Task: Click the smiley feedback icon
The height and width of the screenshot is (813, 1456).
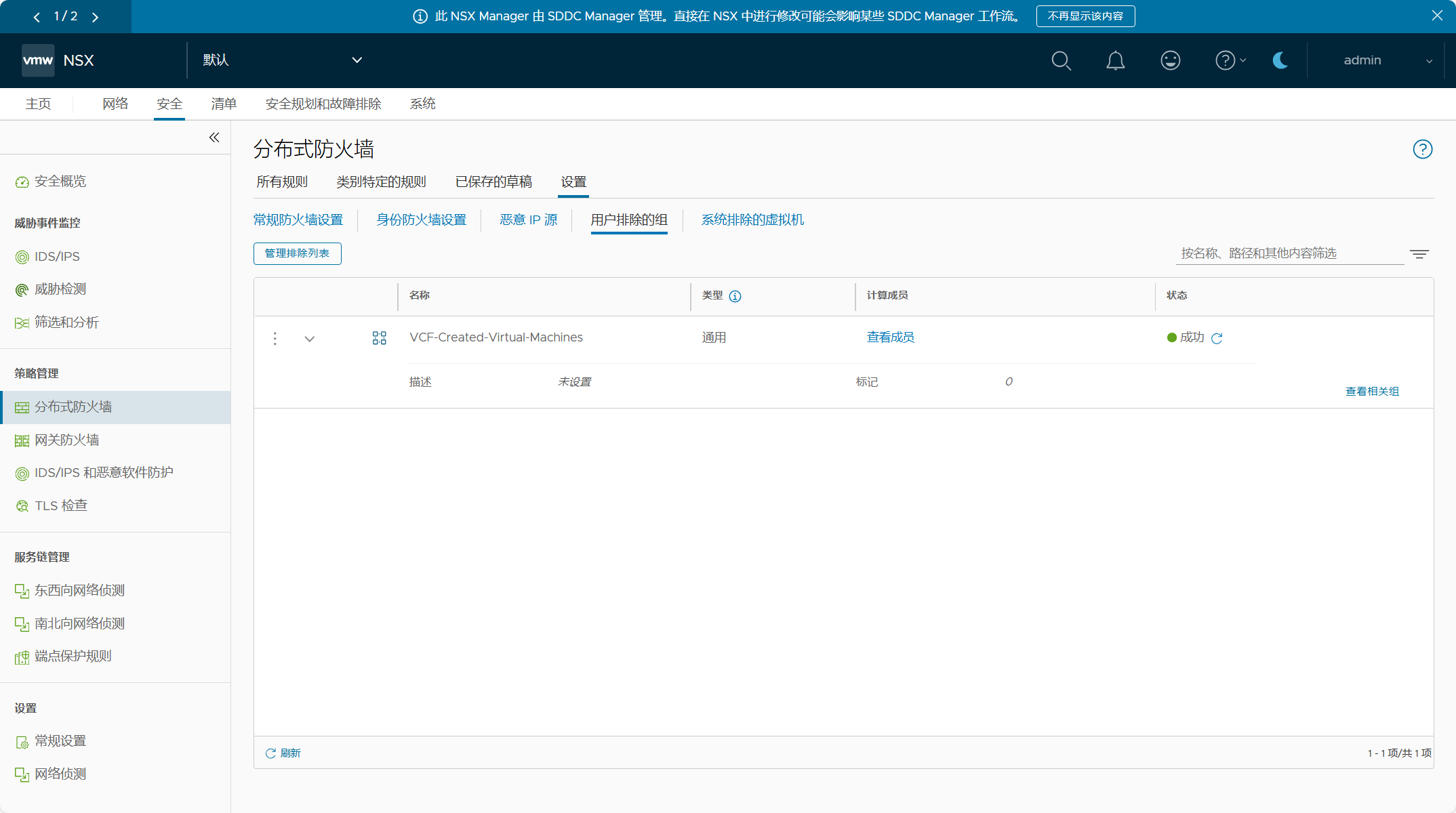Action: (1170, 61)
